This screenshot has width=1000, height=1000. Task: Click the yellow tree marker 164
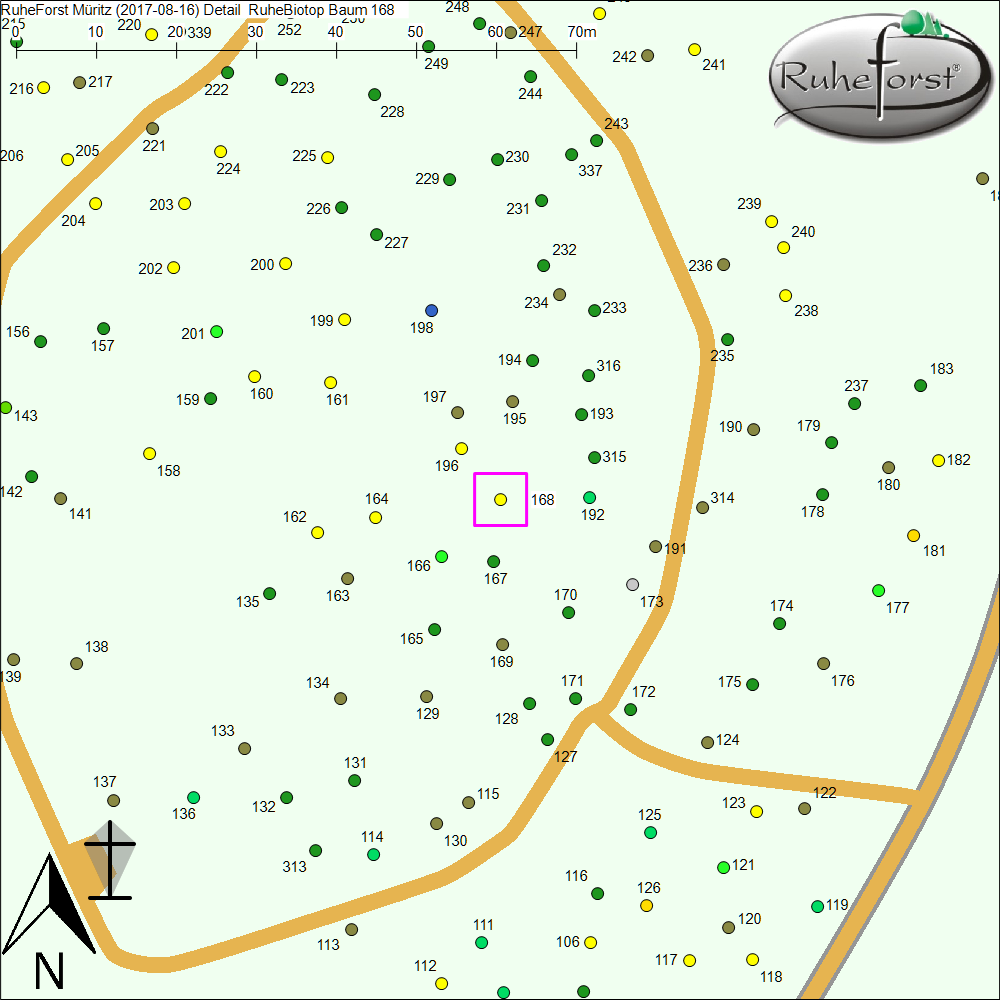pyautogui.click(x=375, y=517)
